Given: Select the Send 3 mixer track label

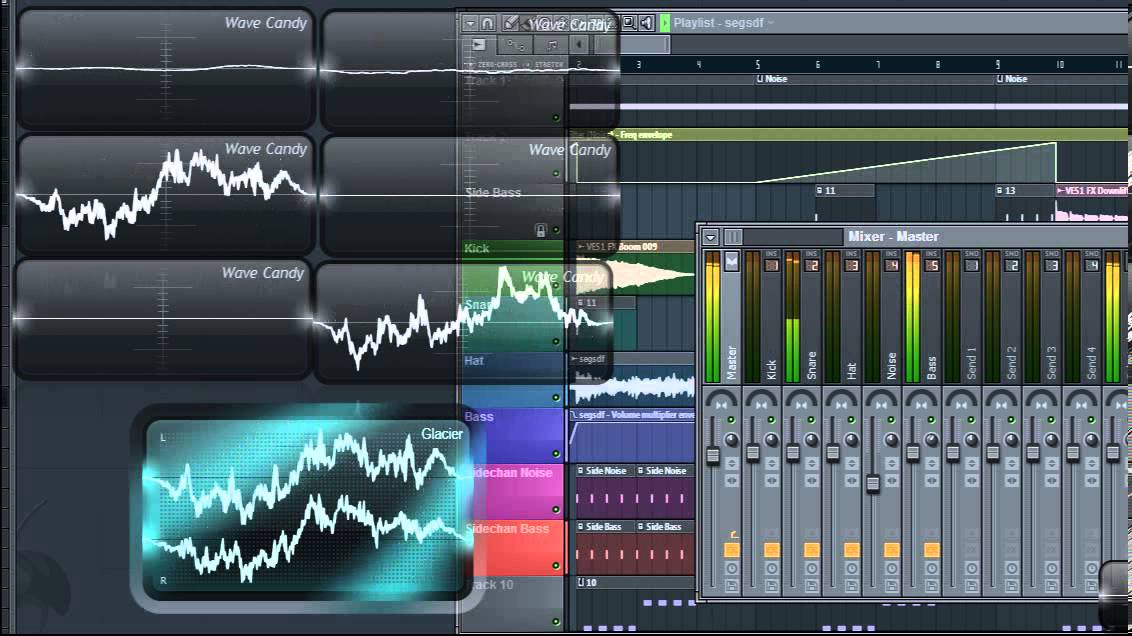Looking at the screenshot, I should click(1052, 363).
